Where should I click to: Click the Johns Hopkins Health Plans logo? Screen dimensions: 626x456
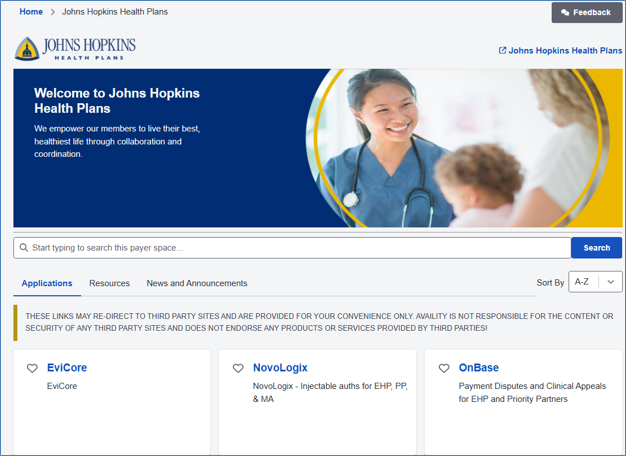(x=75, y=49)
